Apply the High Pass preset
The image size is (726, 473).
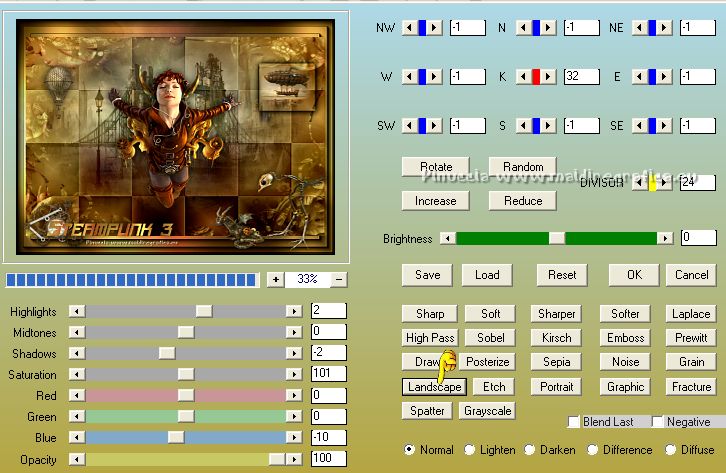pyautogui.click(x=430, y=338)
